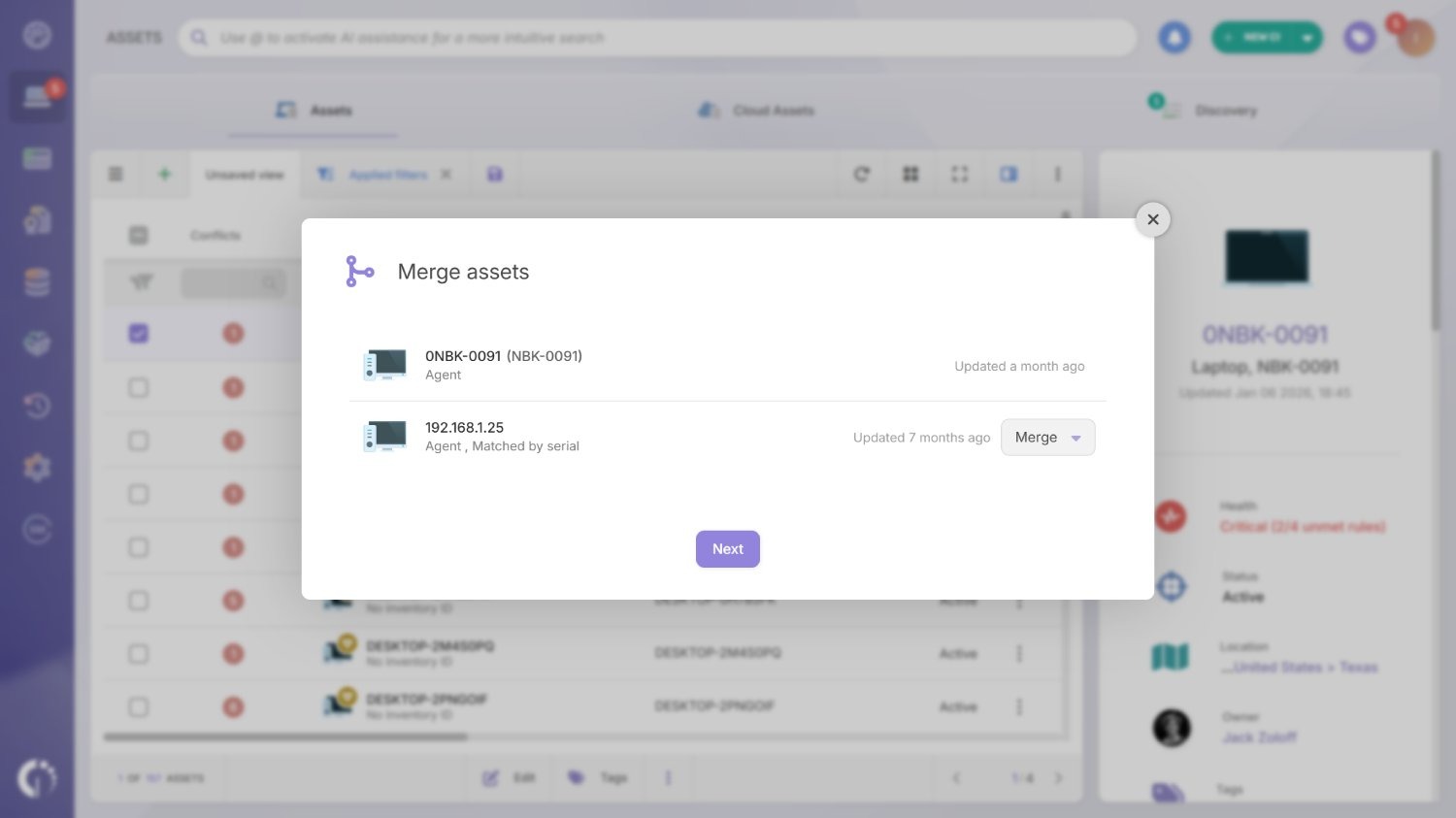Image resolution: width=1456 pixels, height=818 pixels.
Task: Open the Settings gear icon in sidebar
Action: point(37,467)
